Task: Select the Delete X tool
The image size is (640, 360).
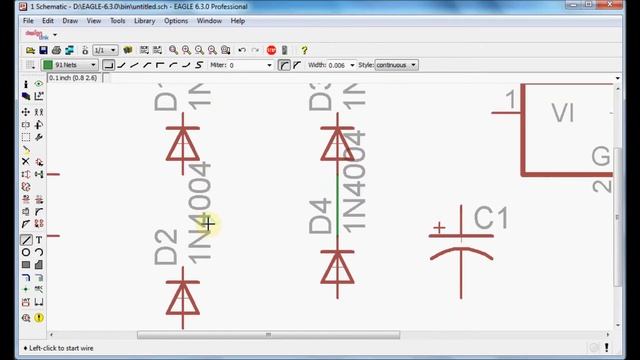Action: point(26,162)
